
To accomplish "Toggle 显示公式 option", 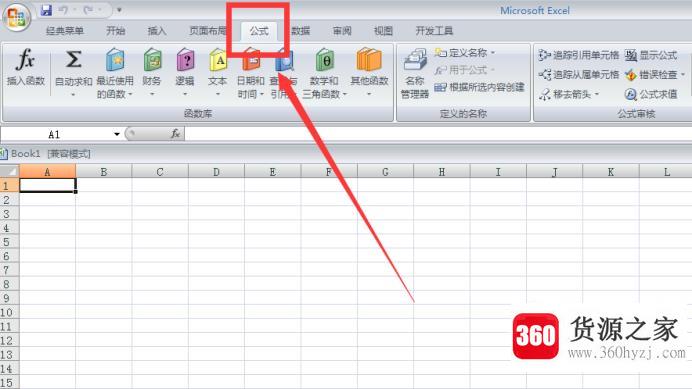I will 651,55.
